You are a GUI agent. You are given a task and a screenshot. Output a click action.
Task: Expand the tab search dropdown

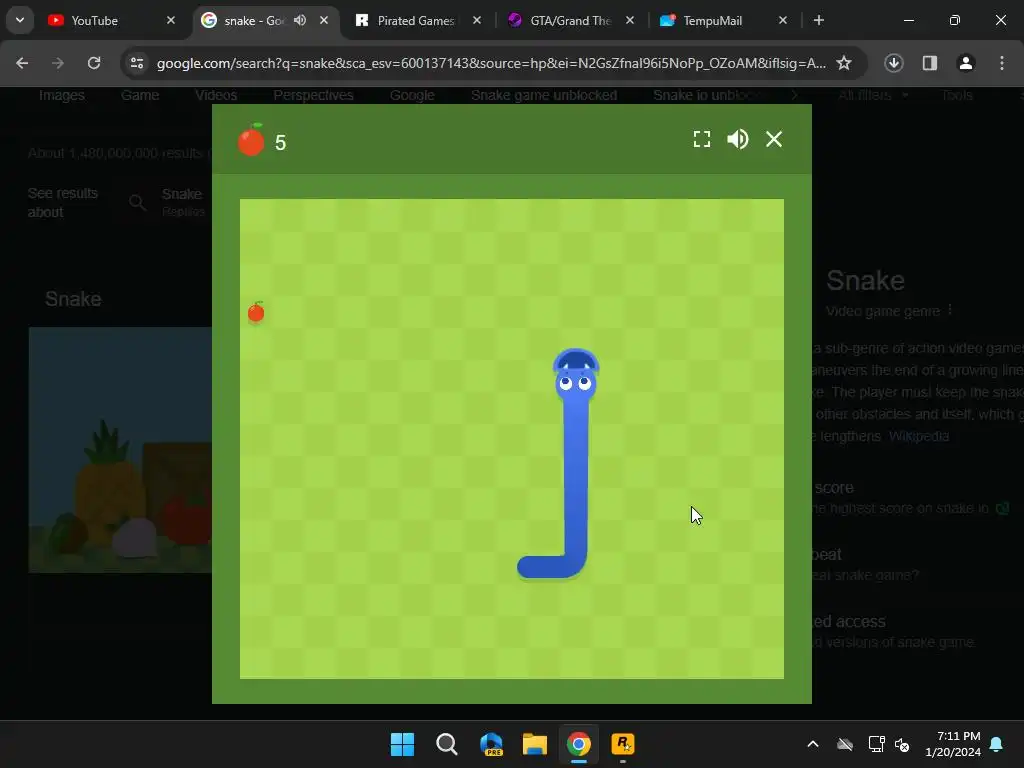click(x=20, y=20)
